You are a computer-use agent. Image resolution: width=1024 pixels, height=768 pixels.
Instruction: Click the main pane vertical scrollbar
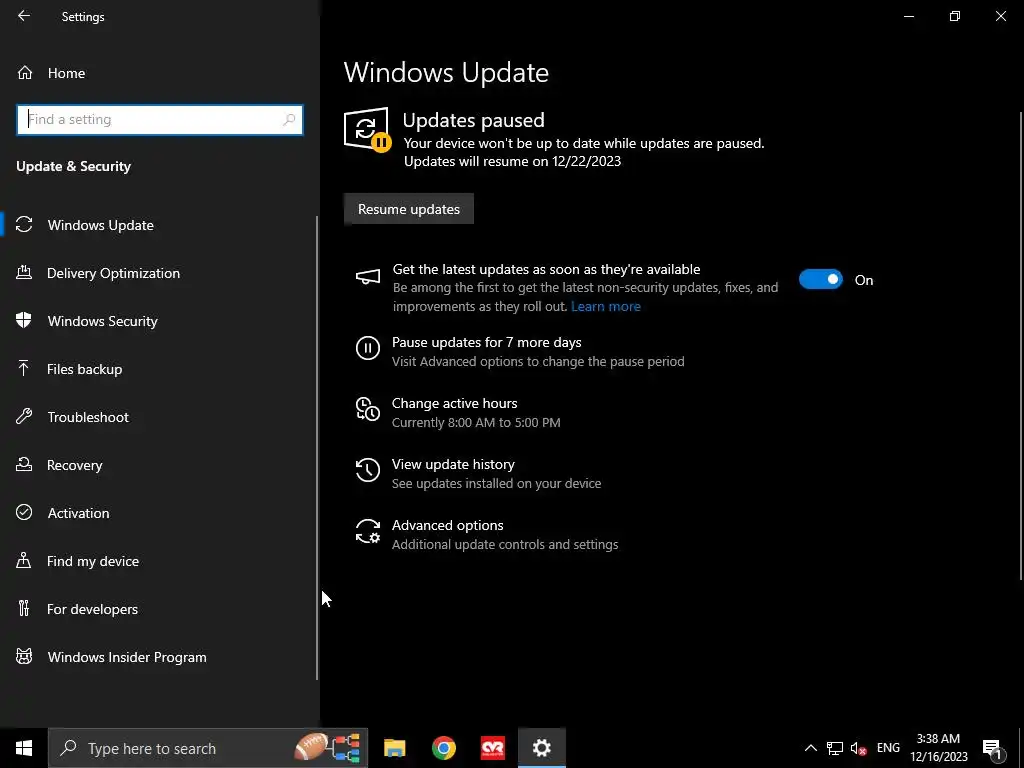pos(1021,345)
